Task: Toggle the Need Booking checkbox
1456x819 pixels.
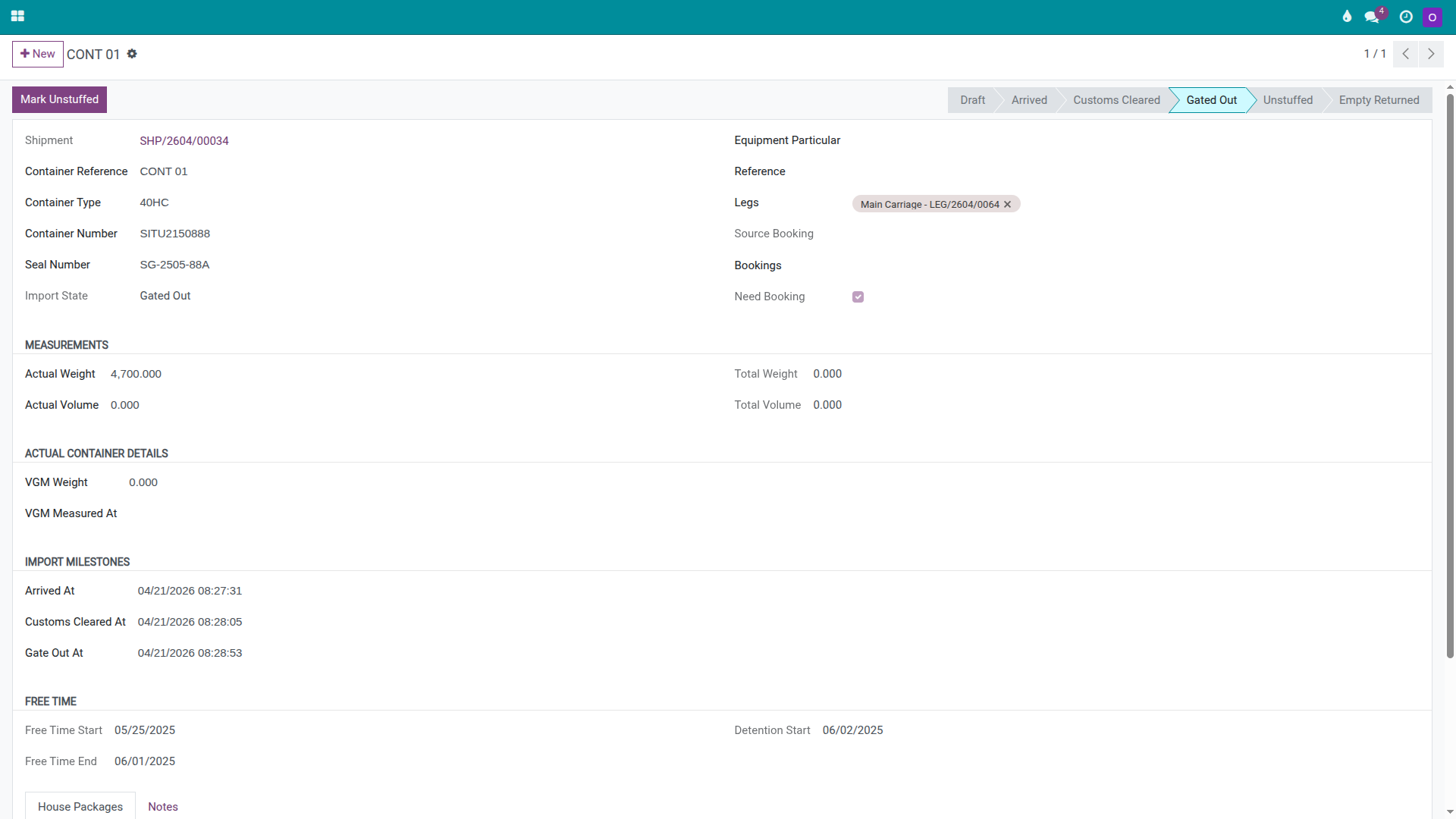Action: tap(858, 297)
